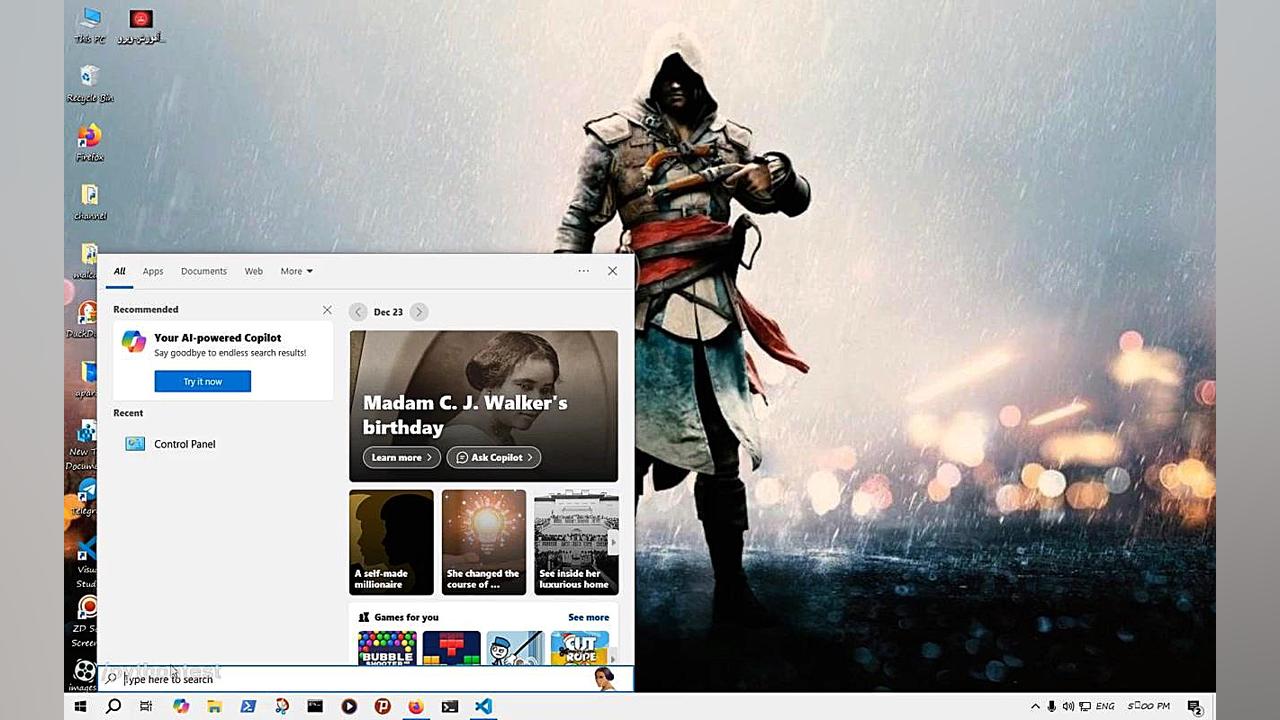1280x720 pixels.
Task: Click the microphone tray icon
Action: 1051,706
